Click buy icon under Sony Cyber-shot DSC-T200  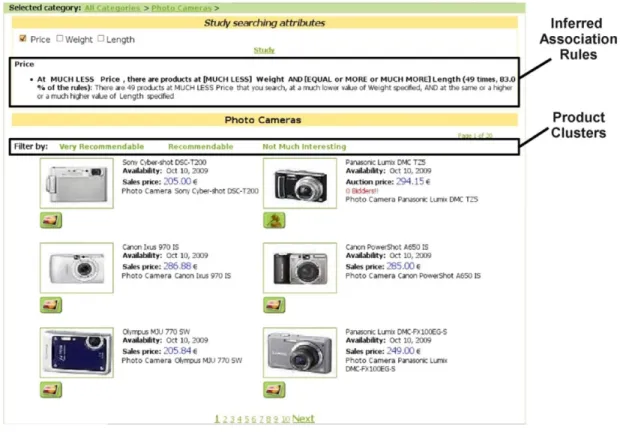point(51,220)
